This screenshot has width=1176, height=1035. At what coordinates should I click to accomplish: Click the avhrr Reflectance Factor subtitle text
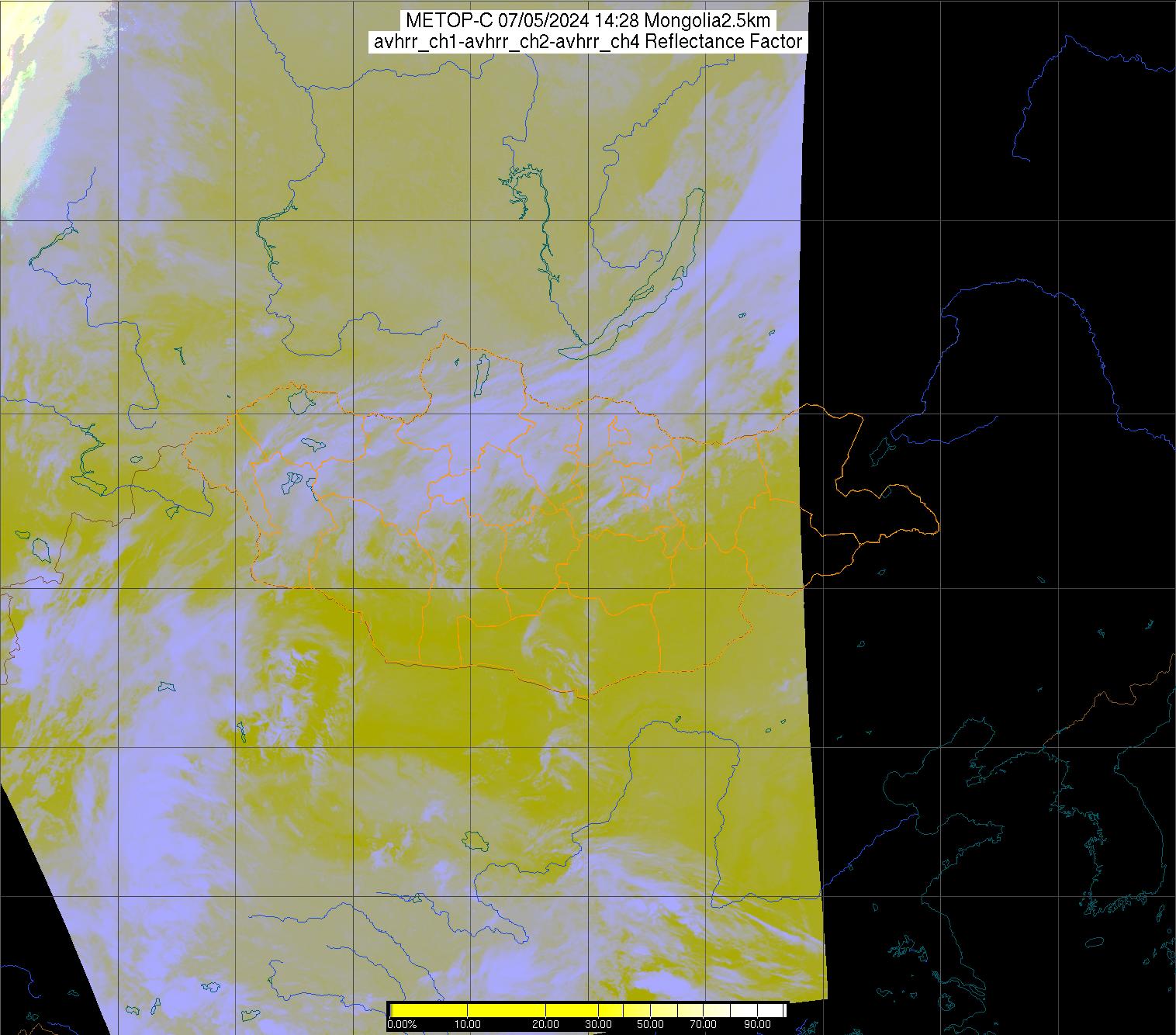pos(587,42)
